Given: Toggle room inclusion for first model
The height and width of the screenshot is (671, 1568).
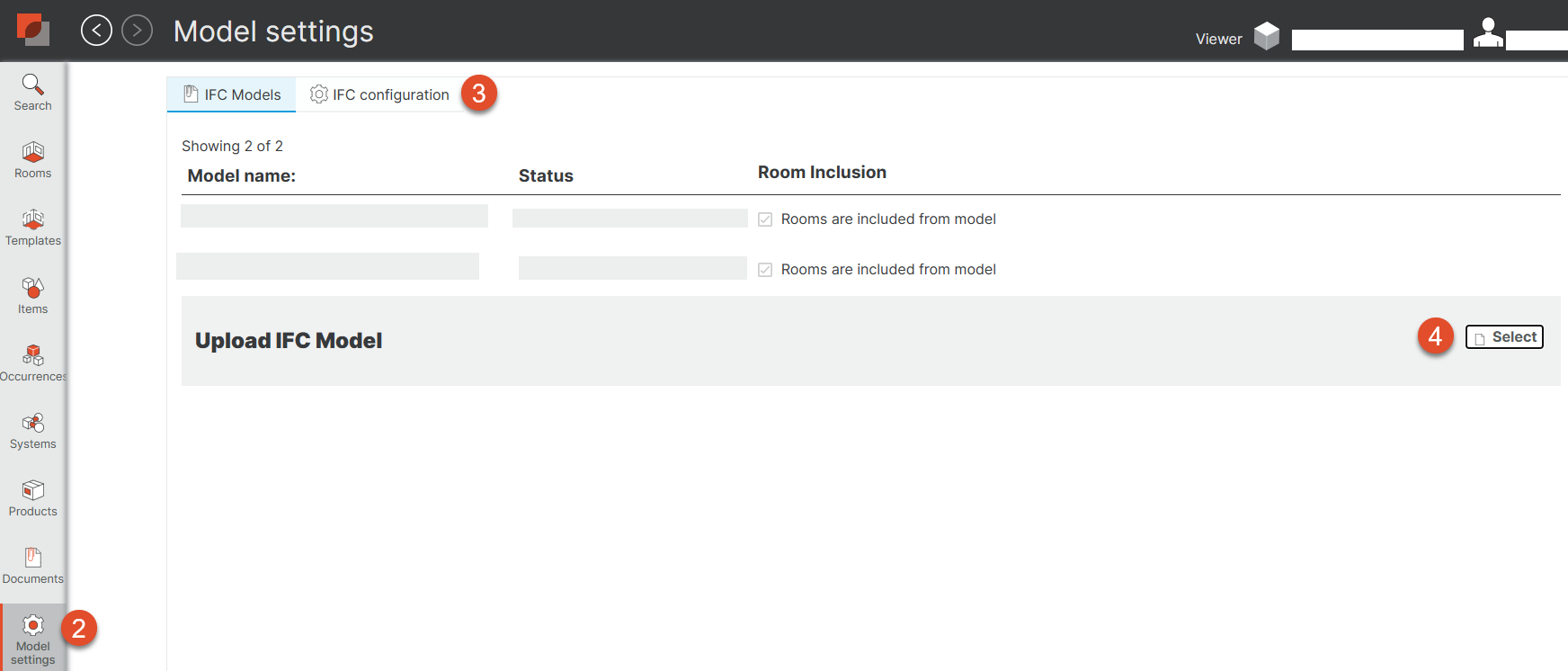Looking at the screenshot, I should click(765, 219).
